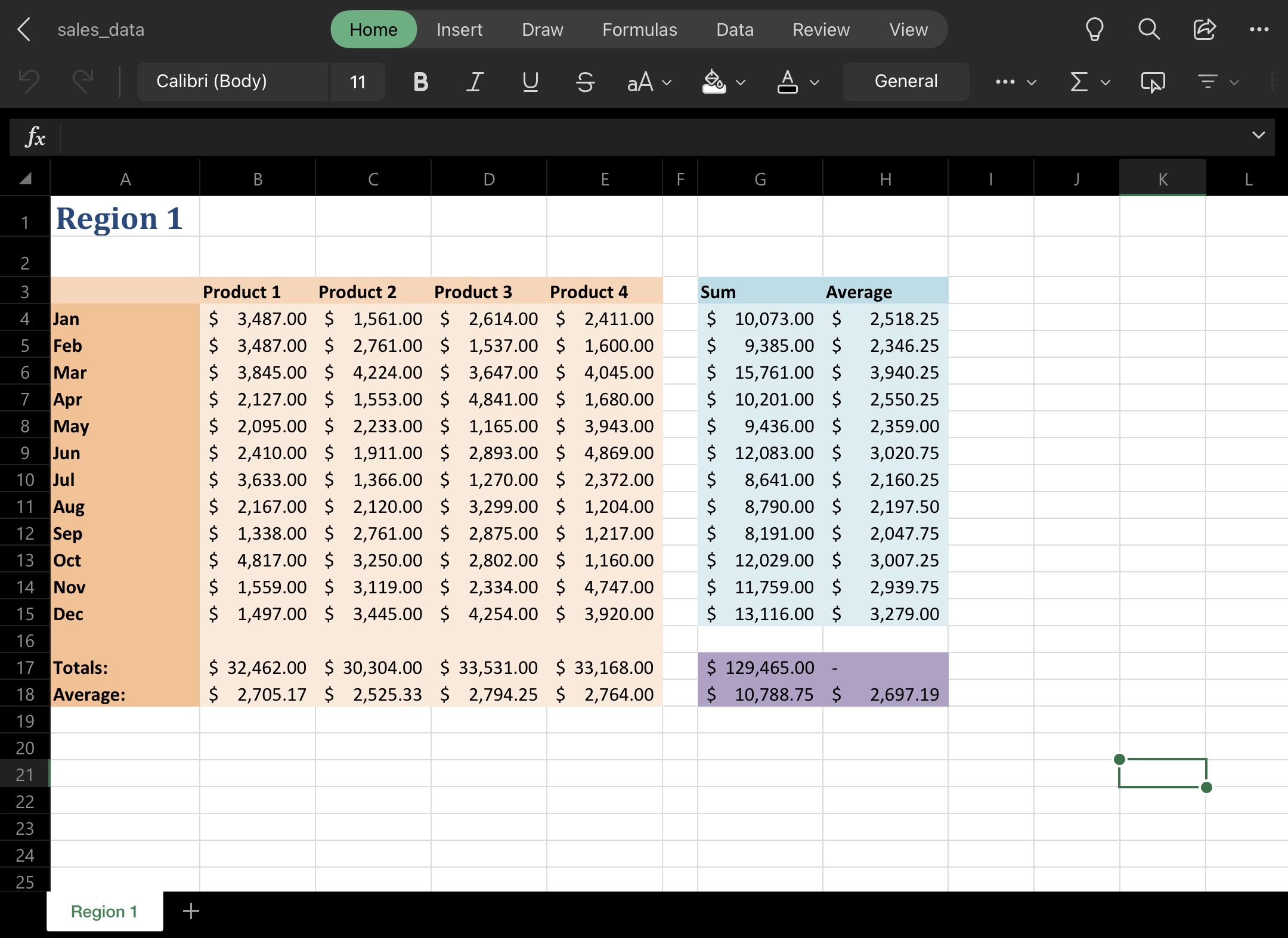Add a new sheet with the plus button
The image size is (1288, 938).
click(x=191, y=911)
